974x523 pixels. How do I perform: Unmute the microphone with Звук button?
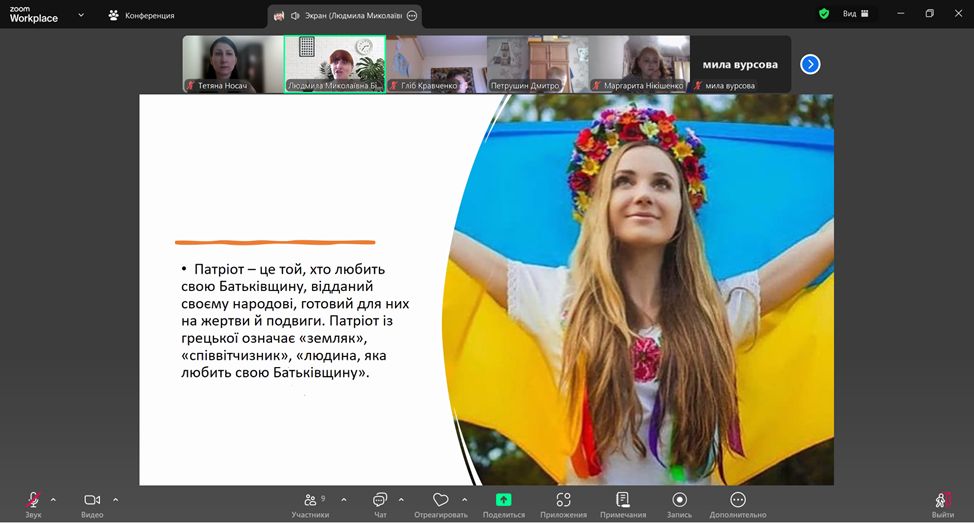33,500
